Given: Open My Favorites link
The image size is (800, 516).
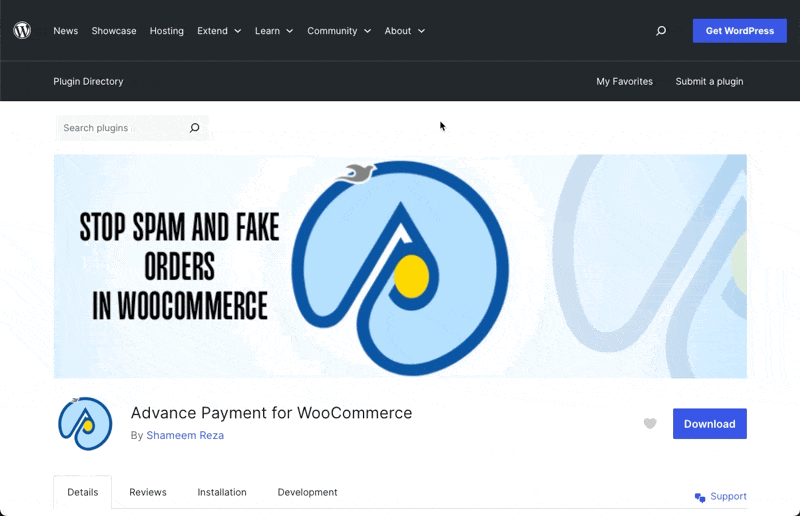Looking at the screenshot, I should pyautogui.click(x=624, y=81).
